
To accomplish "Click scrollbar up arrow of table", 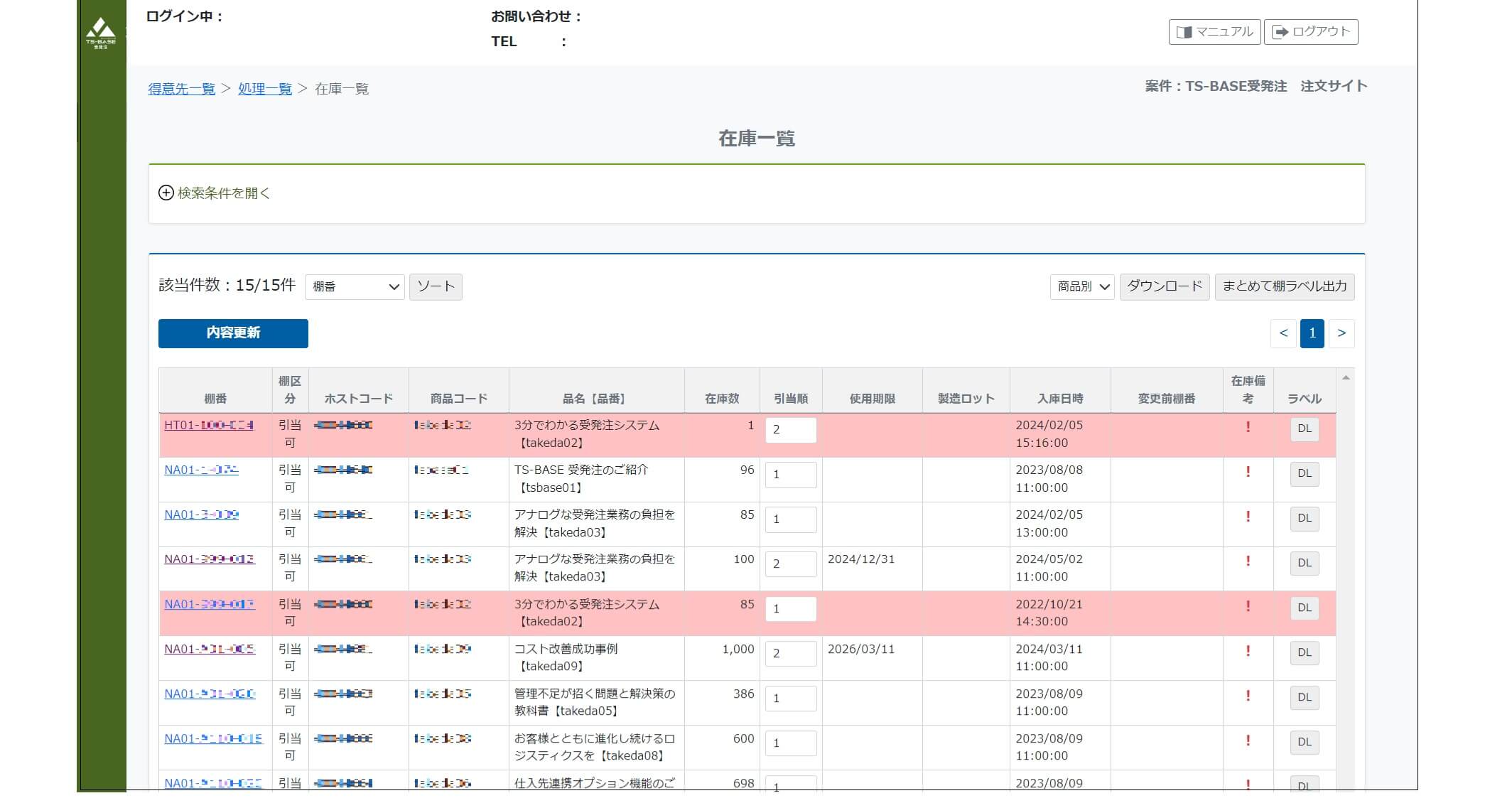I will pos(1345,378).
